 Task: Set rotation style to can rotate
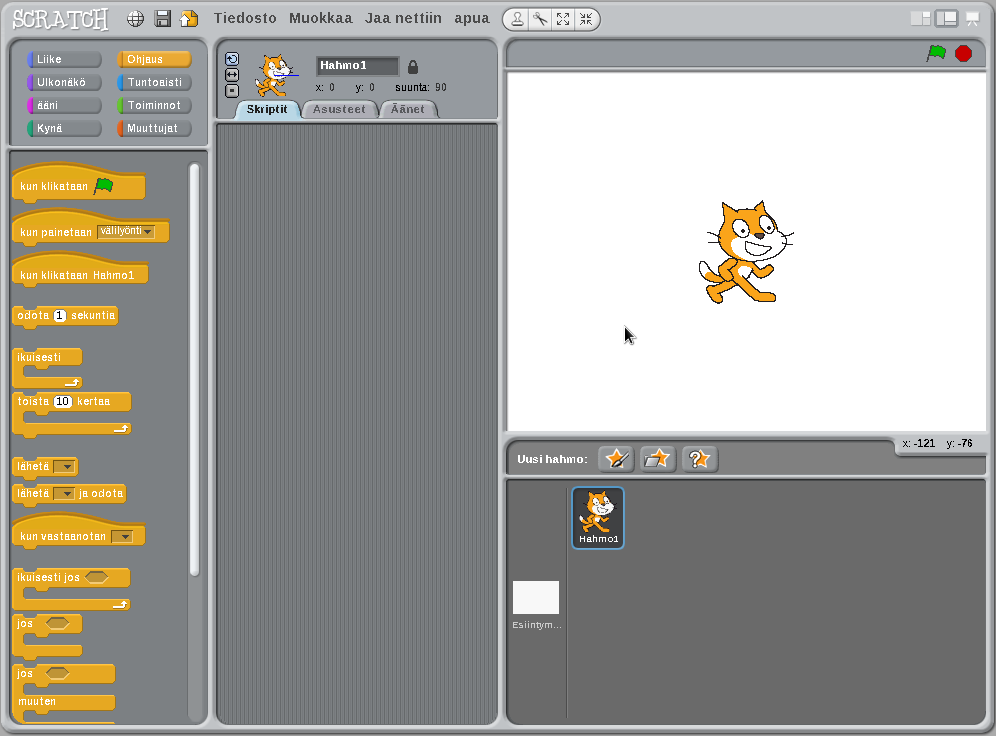(x=232, y=59)
